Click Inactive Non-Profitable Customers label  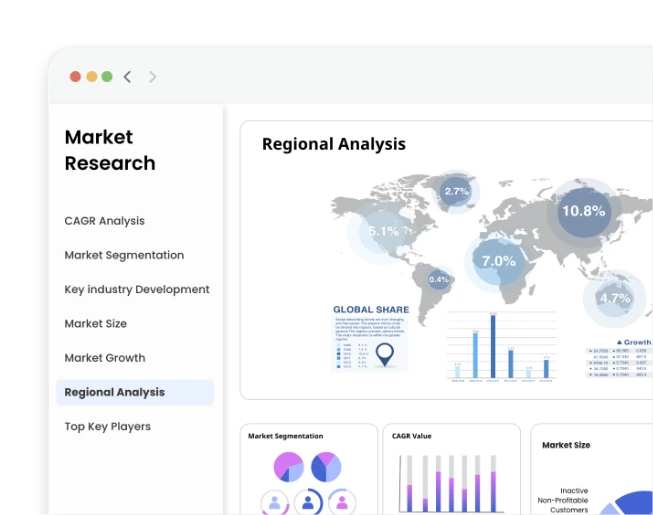click(563, 500)
